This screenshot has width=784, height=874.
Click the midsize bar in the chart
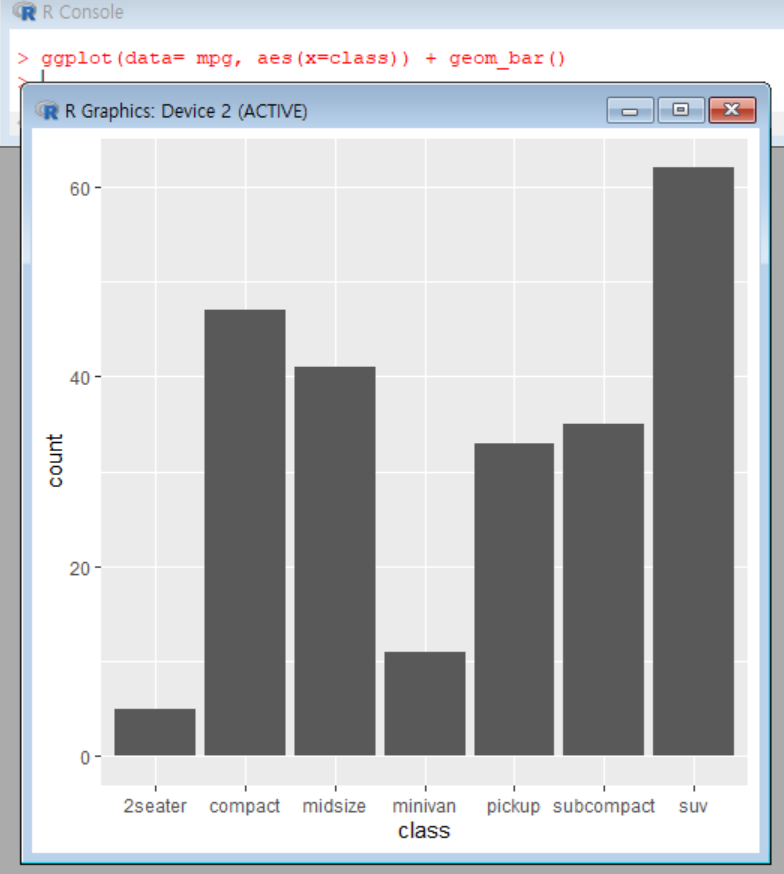click(x=335, y=561)
